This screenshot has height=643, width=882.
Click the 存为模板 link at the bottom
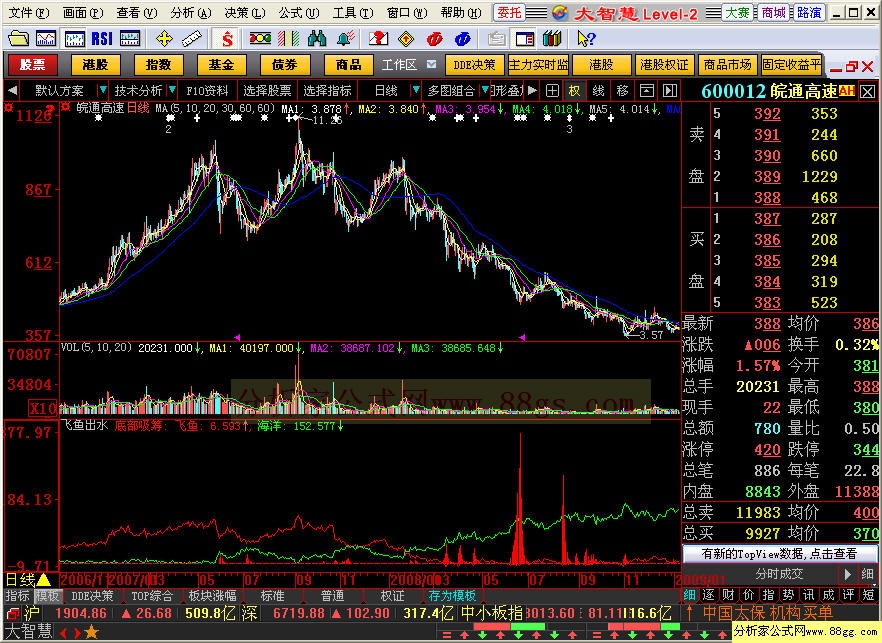pyautogui.click(x=452, y=596)
